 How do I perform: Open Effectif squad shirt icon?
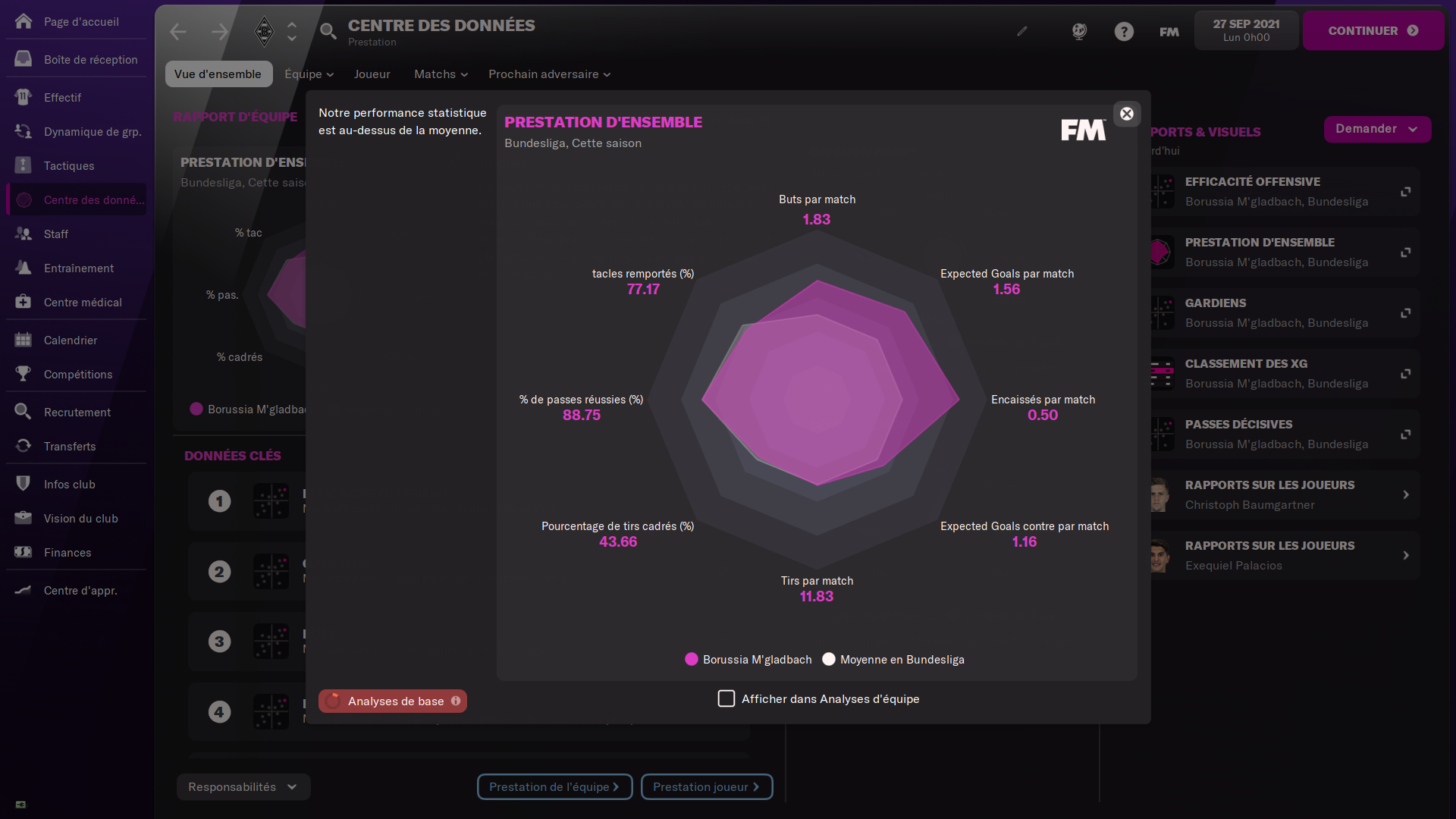pos(24,97)
